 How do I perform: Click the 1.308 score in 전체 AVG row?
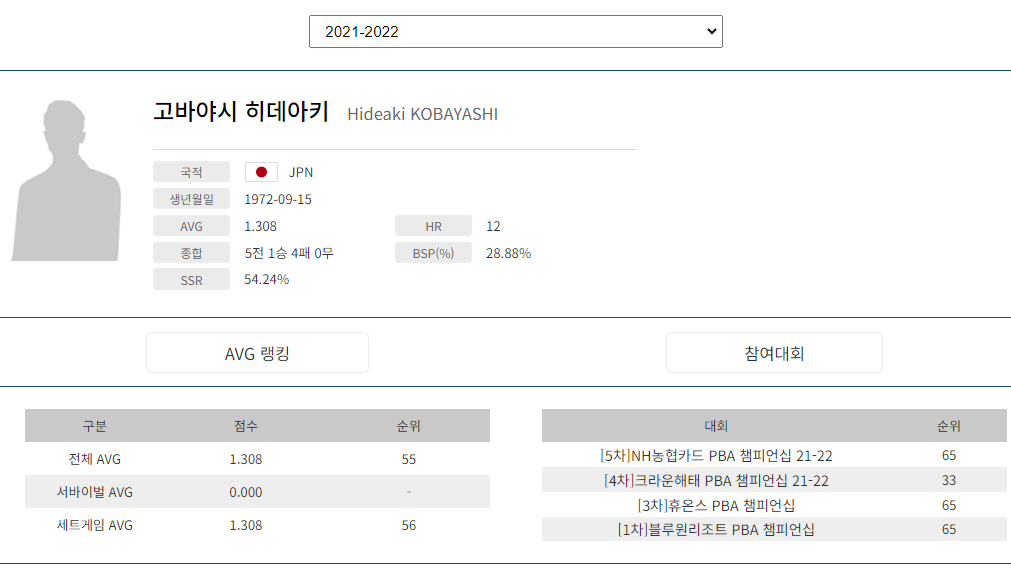246,459
